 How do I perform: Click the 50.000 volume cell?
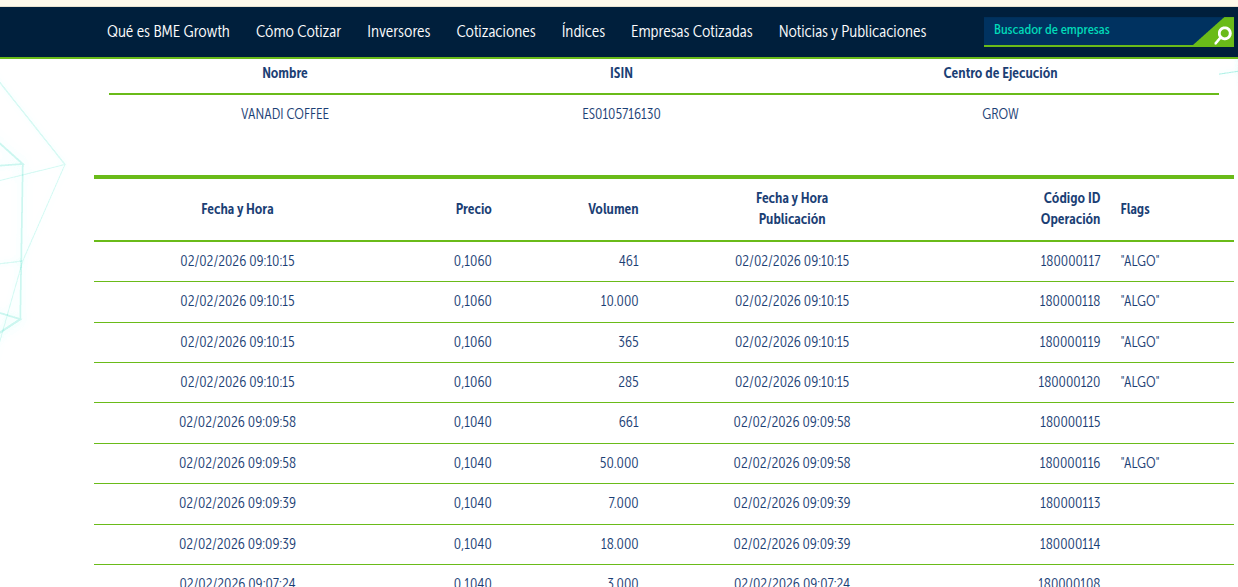tap(619, 463)
